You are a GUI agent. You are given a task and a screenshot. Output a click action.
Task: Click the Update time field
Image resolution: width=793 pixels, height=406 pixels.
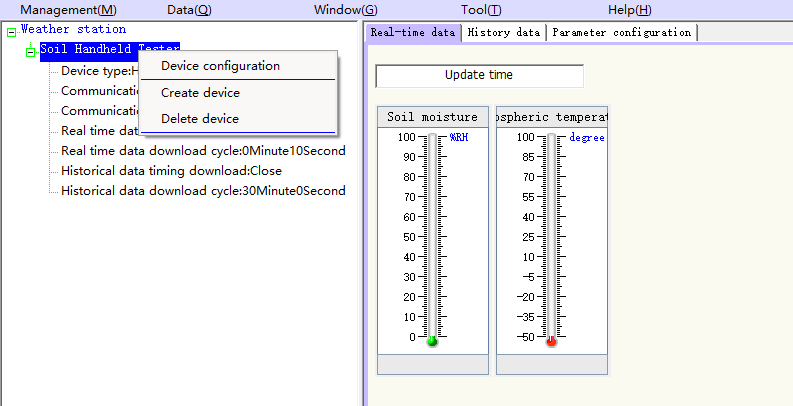click(478, 75)
